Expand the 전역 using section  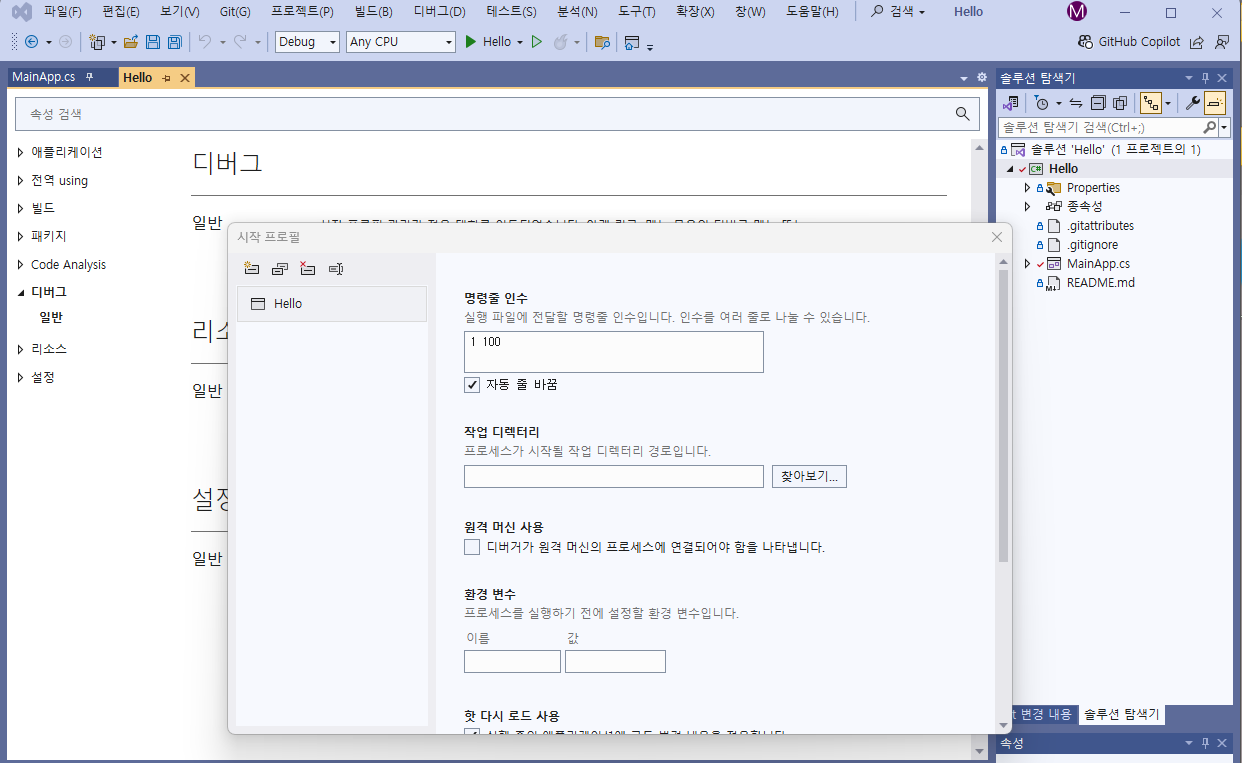point(21,181)
